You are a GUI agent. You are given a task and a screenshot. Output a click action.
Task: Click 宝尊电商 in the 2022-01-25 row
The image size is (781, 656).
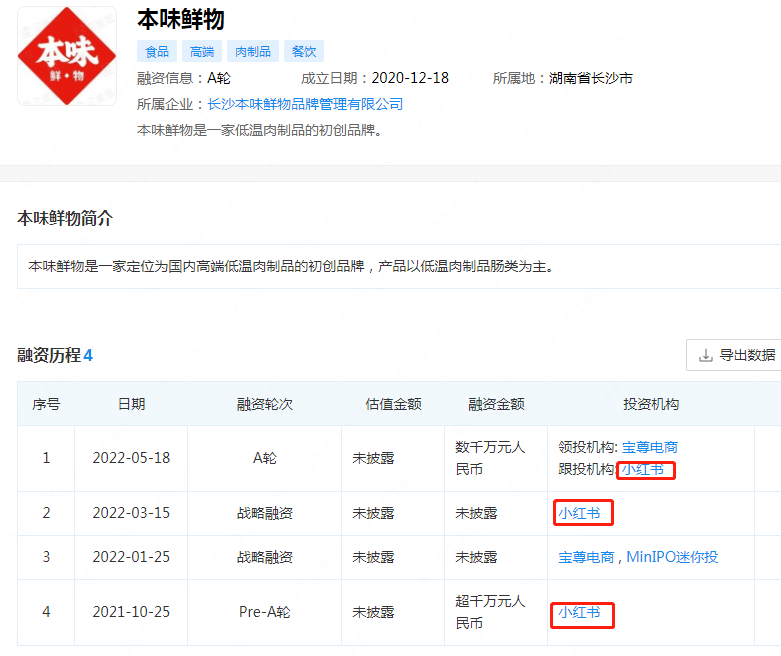tap(586, 557)
